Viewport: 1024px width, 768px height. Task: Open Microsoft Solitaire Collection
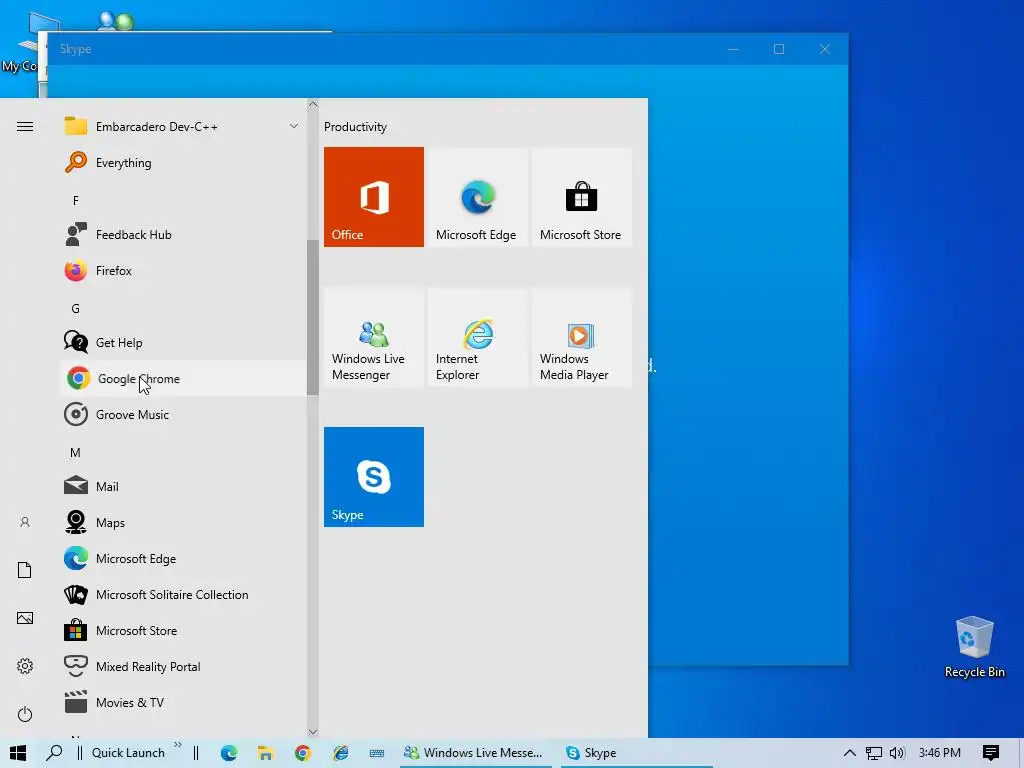[x=183, y=594]
